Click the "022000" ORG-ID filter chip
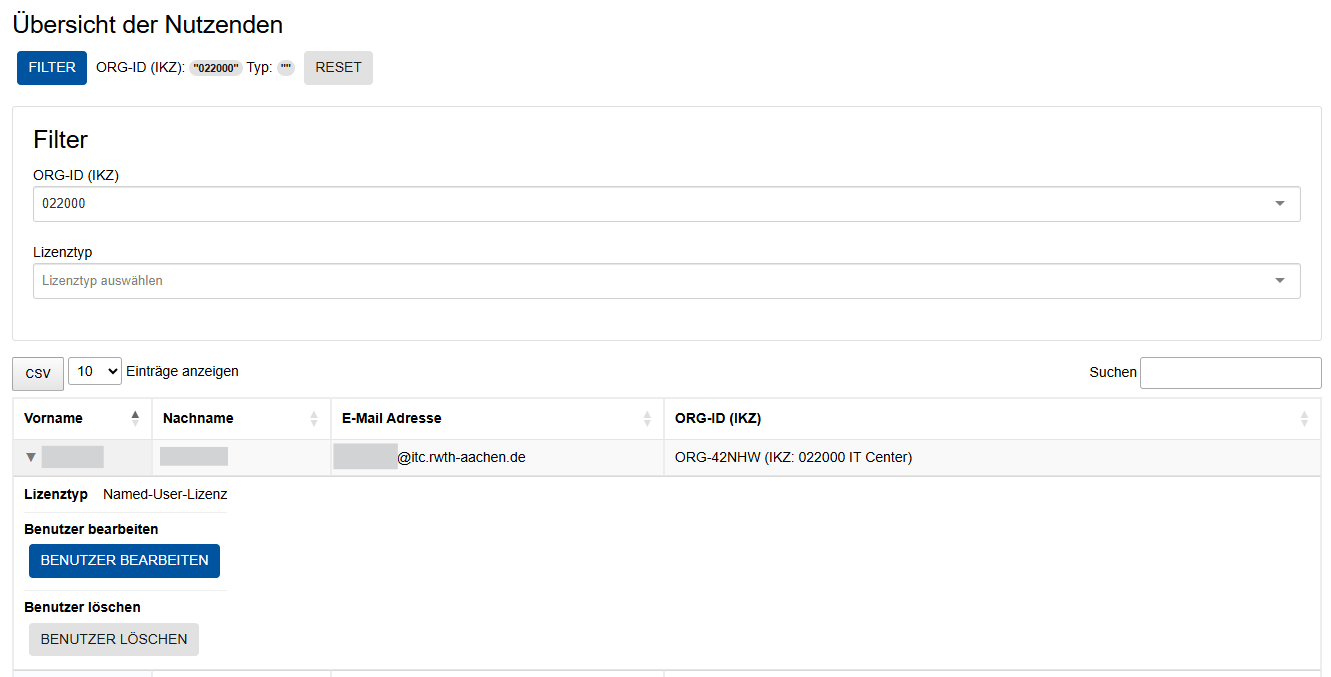Screen dimensions: 1331x677 click(216, 68)
